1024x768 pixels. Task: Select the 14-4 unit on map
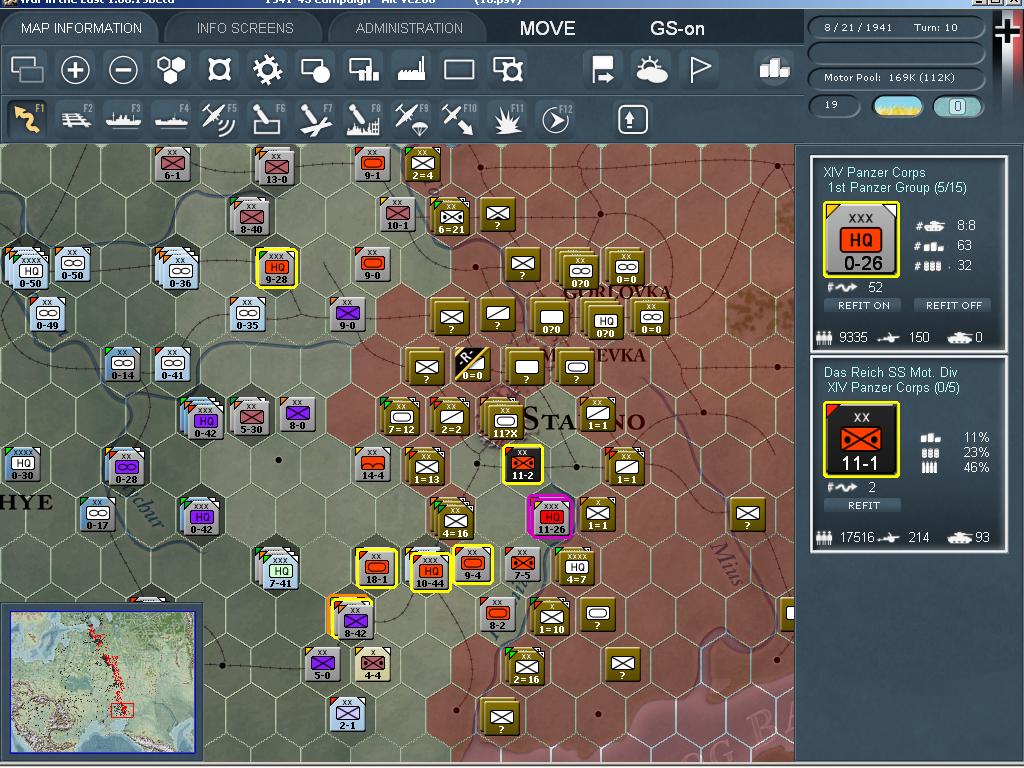(x=372, y=464)
